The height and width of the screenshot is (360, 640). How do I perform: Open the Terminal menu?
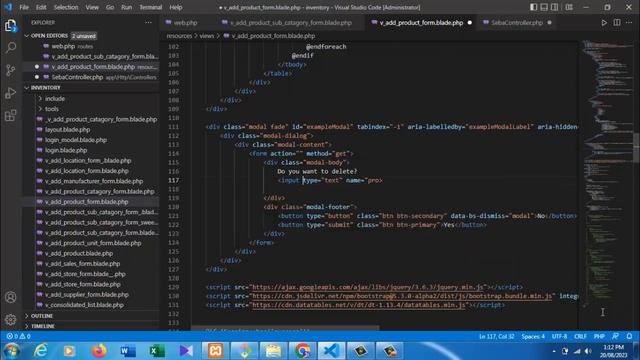[151, 7]
